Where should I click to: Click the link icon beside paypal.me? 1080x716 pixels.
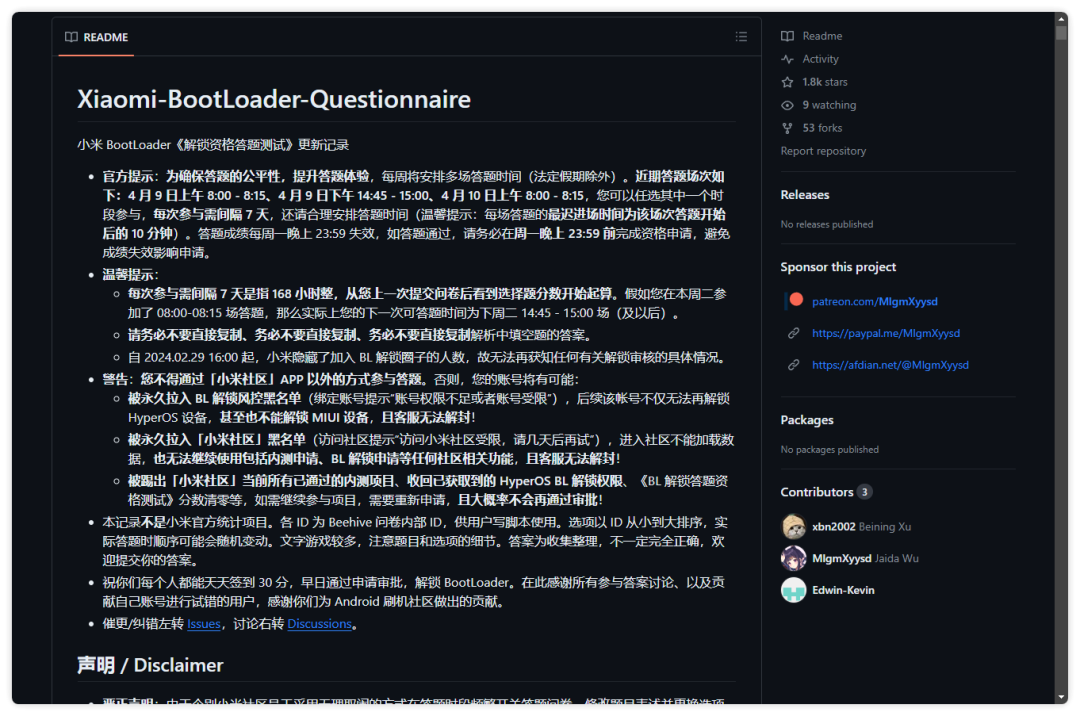(x=793, y=333)
